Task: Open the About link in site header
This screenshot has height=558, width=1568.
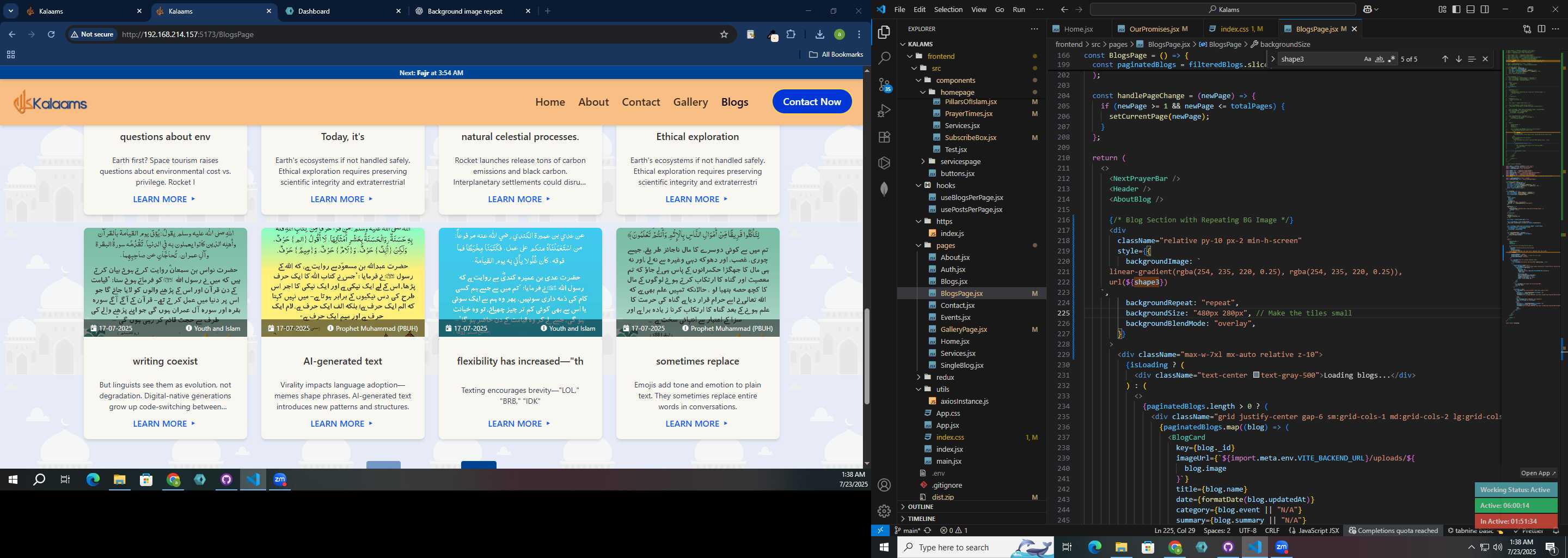Action: (x=593, y=102)
